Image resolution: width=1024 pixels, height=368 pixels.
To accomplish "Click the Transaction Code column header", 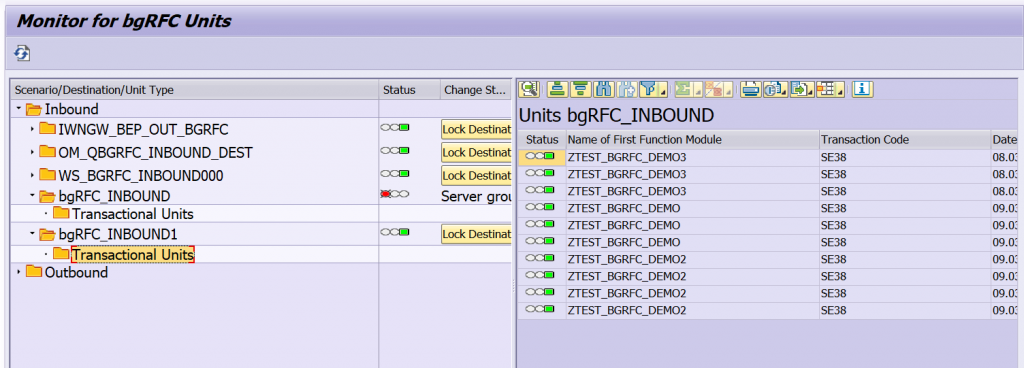I will pyautogui.click(x=904, y=140).
